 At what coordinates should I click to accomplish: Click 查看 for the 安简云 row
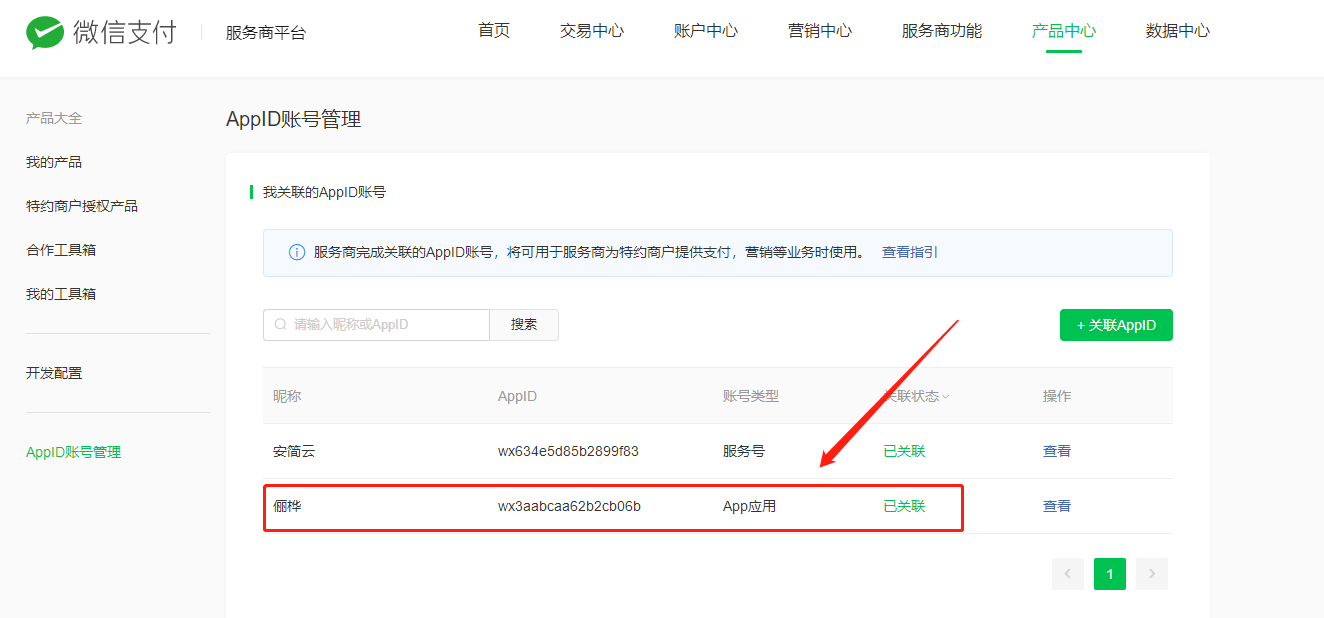point(1057,451)
